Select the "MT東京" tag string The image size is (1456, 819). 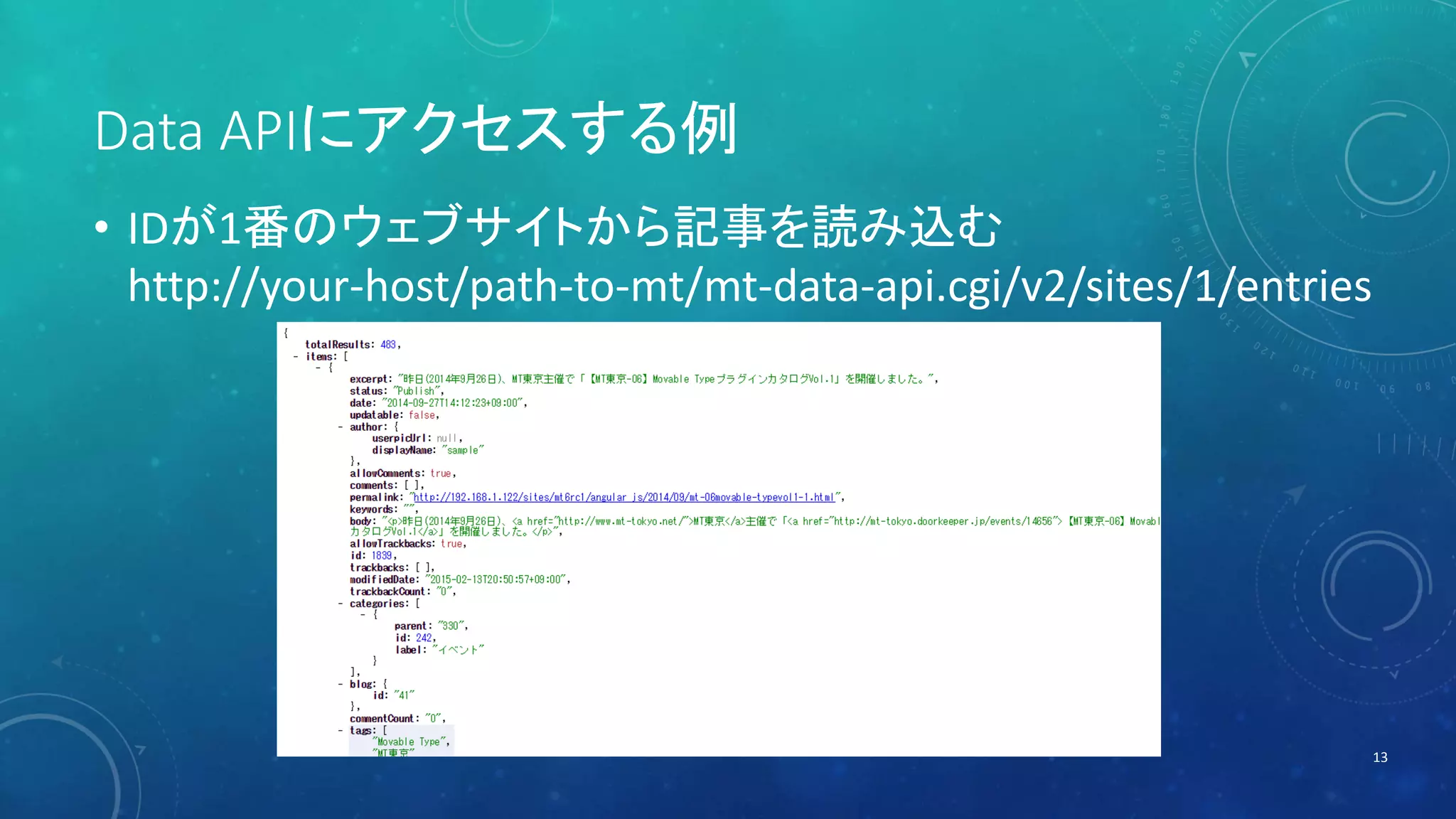pyautogui.click(x=393, y=753)
